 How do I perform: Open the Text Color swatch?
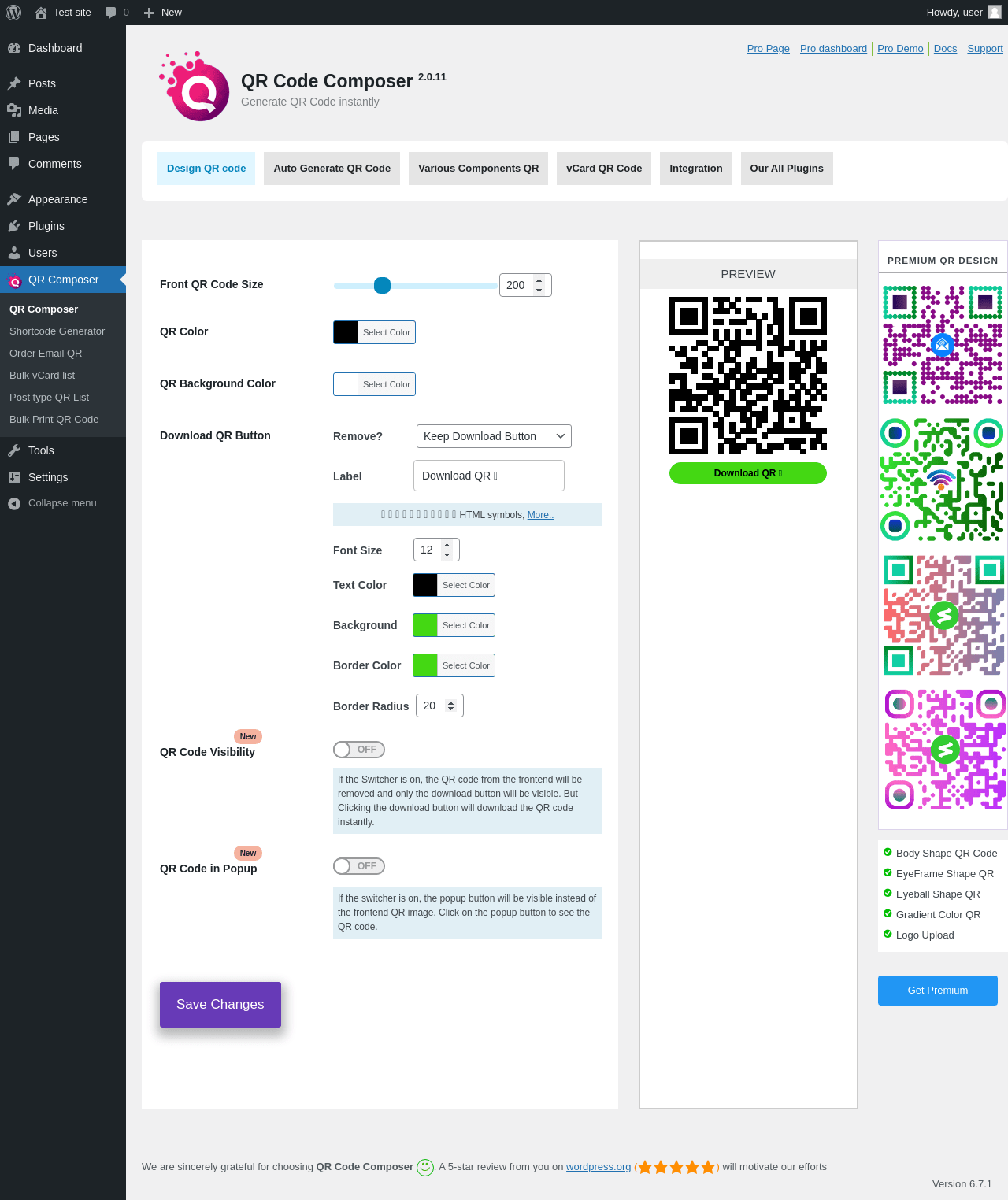click(x=425, y=585)
